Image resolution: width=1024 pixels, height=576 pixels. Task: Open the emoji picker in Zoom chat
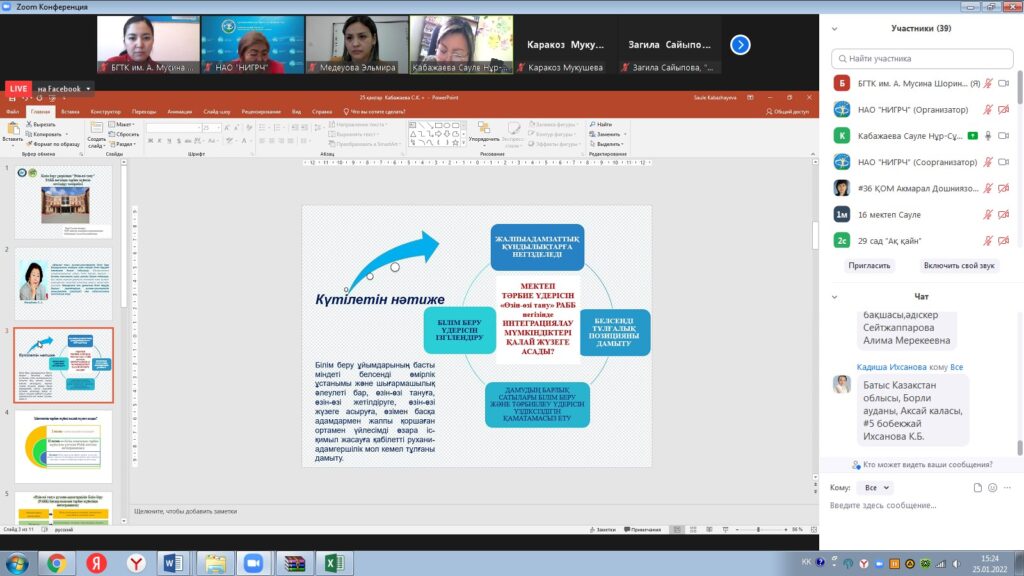[993, 488]
